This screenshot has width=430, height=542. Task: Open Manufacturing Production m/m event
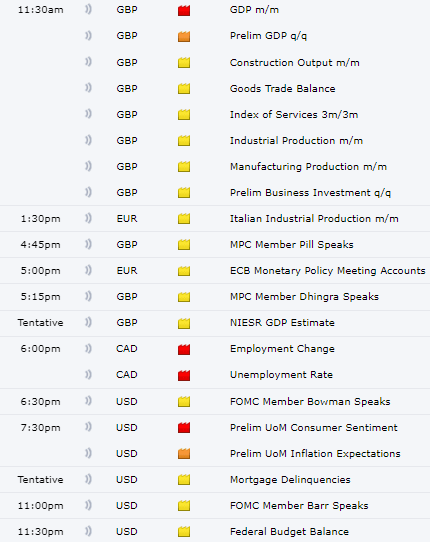308,167
